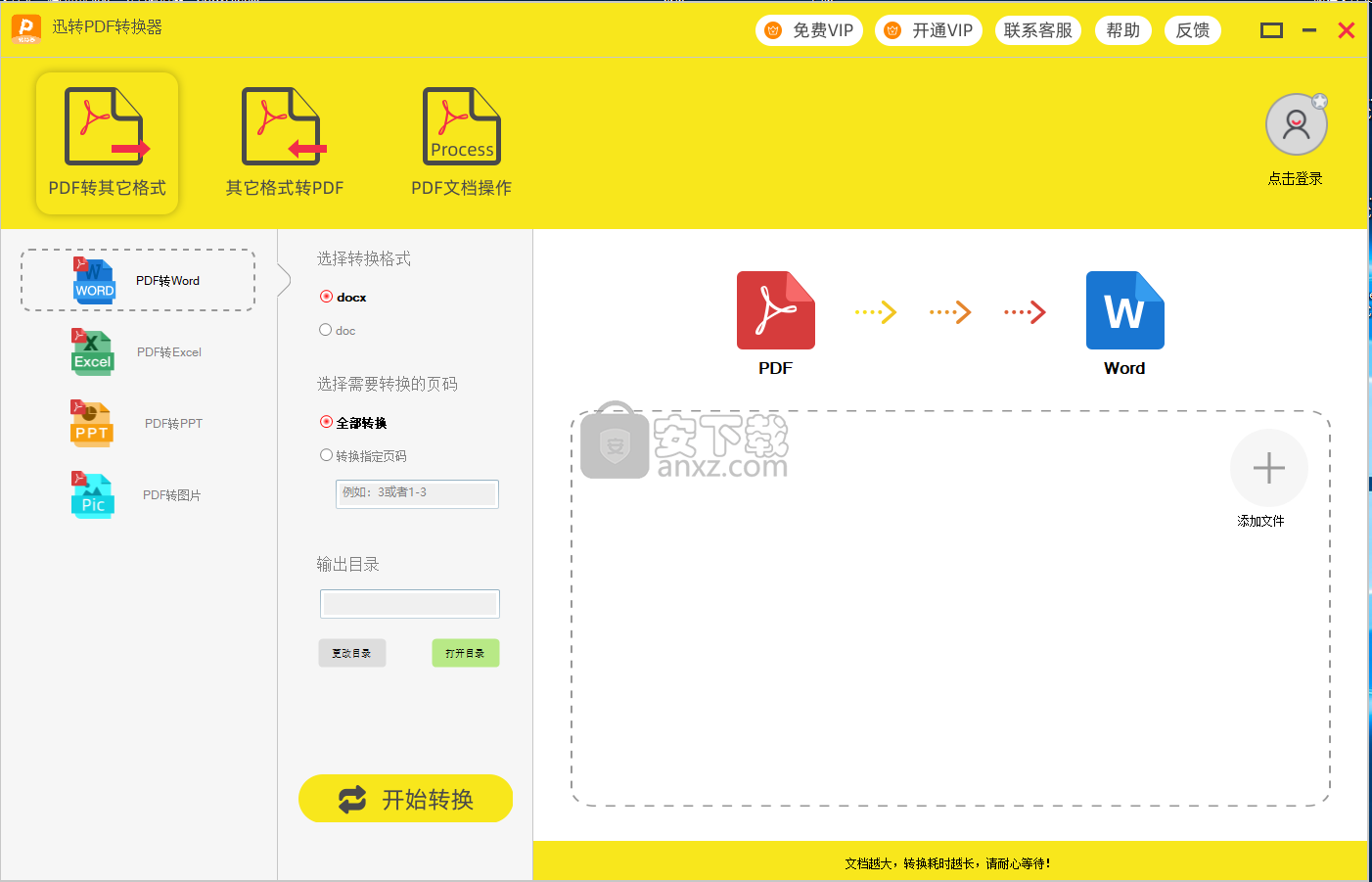The height and width of the screenshot is (882, 1372).
Task: Choose the docx output format
Action: (x=343, y=297)
